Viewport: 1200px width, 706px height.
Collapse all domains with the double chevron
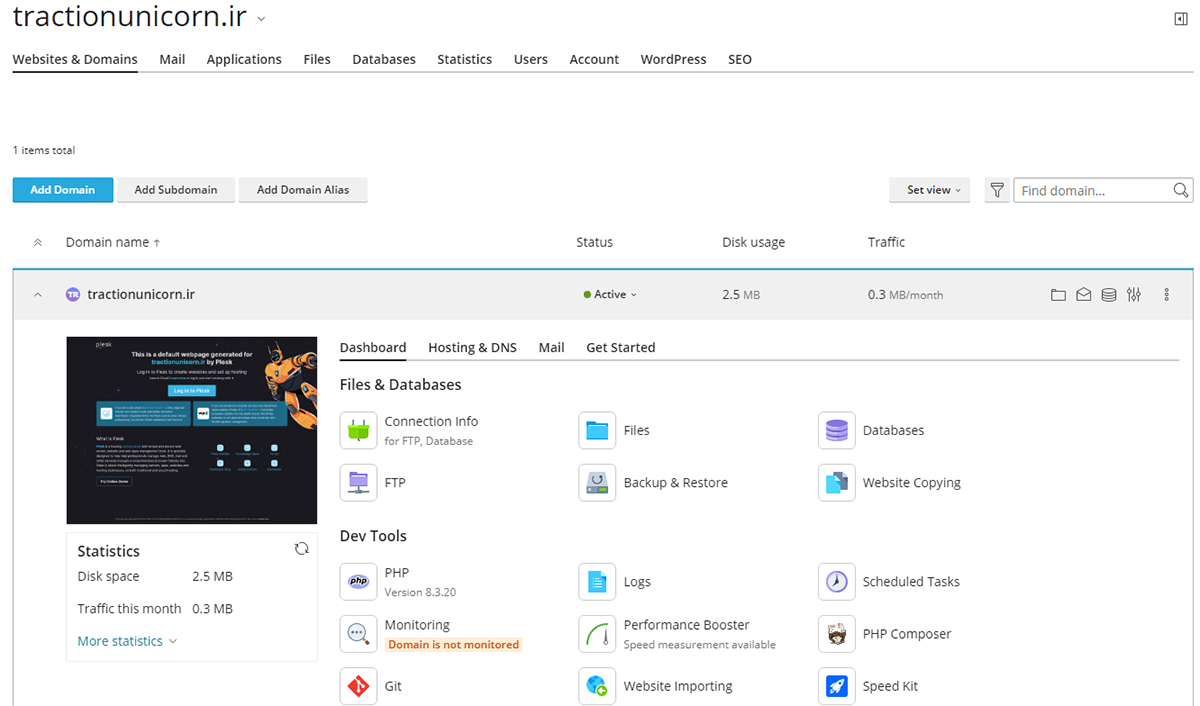38,242
